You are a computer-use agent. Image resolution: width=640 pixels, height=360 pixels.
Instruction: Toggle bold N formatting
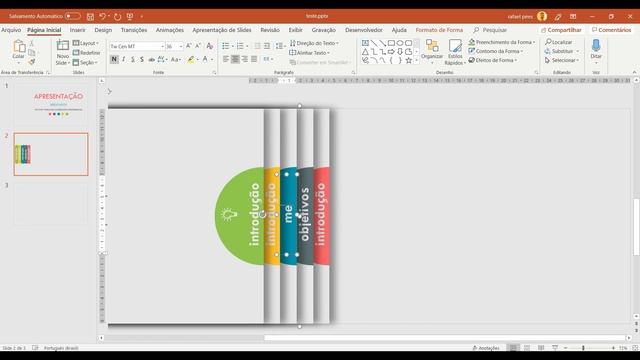[114, 60]
